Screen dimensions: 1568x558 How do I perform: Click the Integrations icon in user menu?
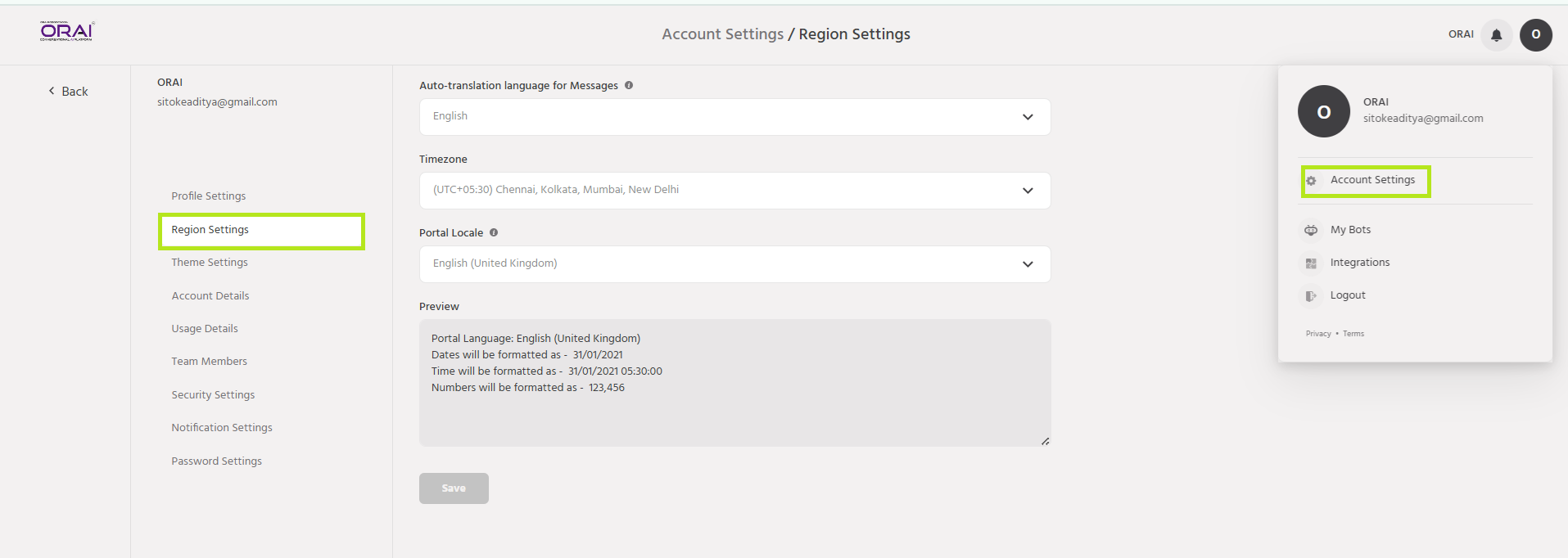1311,263
